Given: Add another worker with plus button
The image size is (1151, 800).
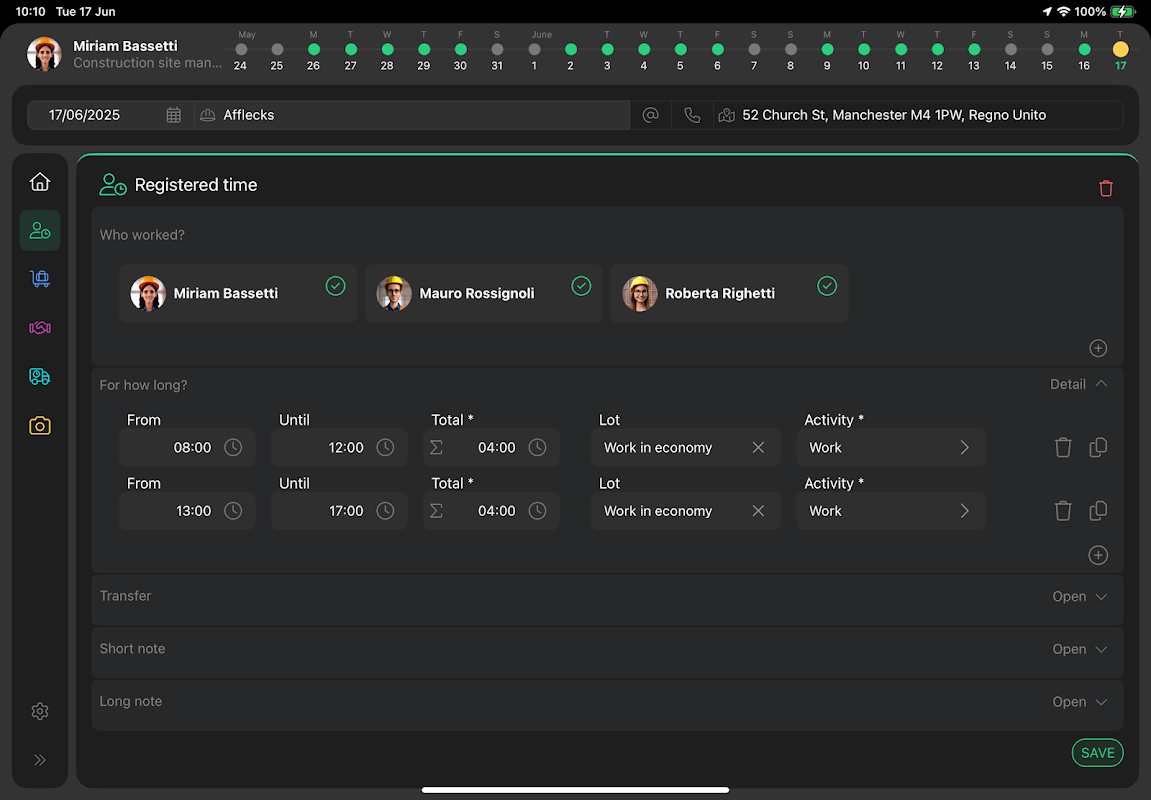Looking at the screenshot, I should coord(1098,348).
